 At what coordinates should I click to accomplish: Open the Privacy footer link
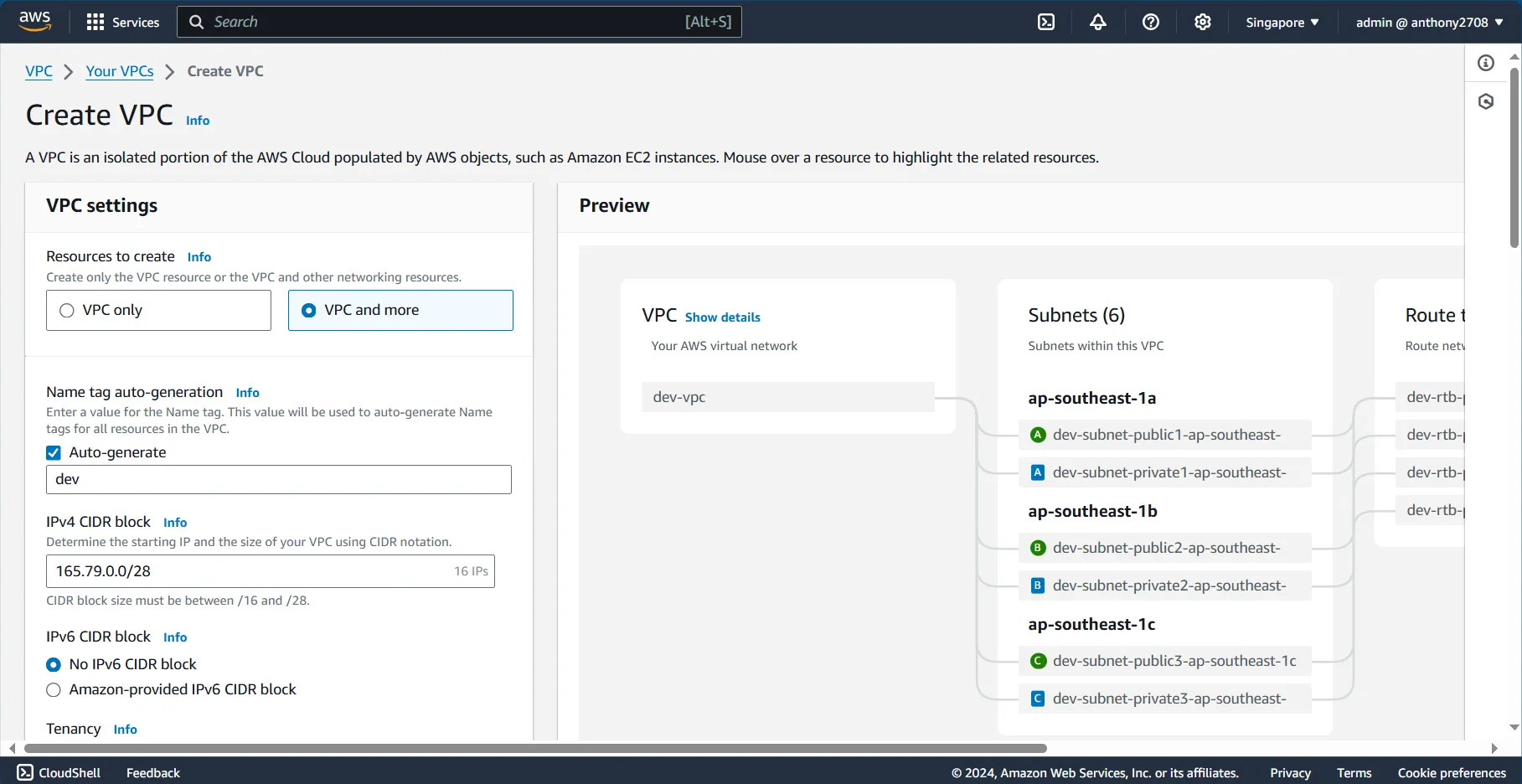pyautogui.click(x=1290, y=773)
